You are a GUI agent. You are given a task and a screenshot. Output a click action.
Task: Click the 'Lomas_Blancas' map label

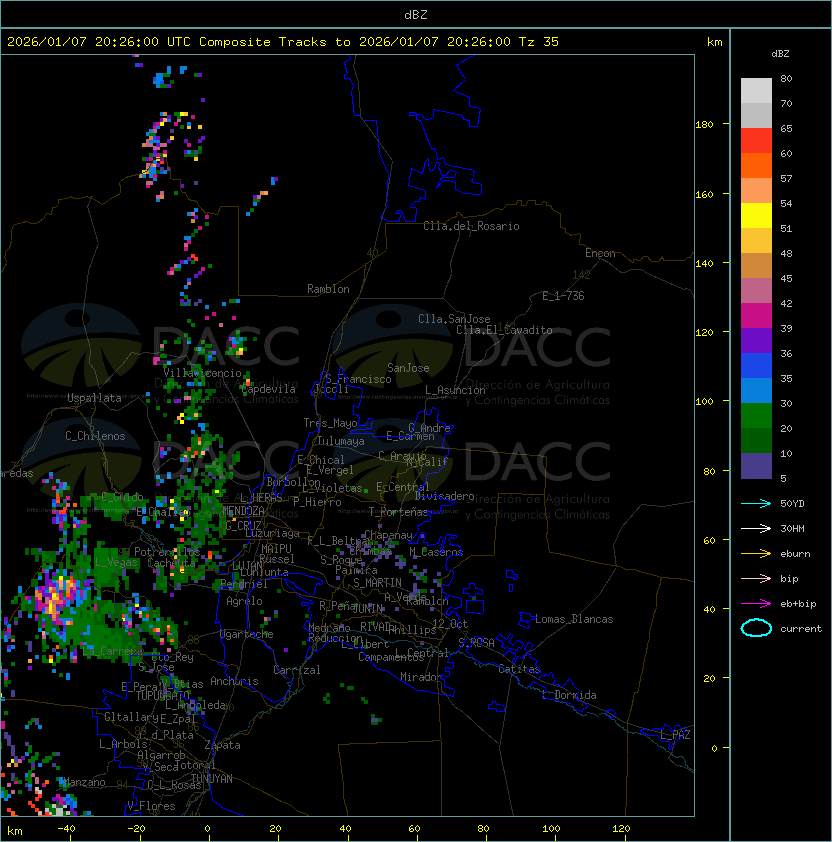pyautogui.click(x=574, y=619)
